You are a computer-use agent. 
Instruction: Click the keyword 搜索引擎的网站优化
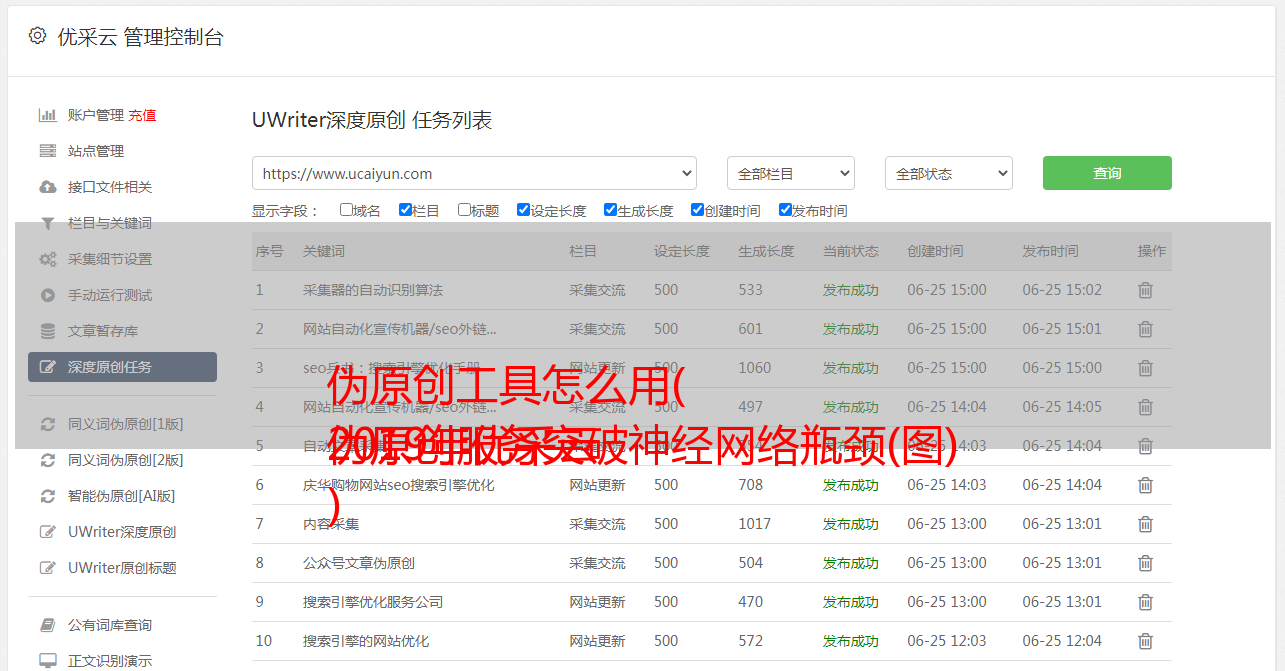coord(366,641)
